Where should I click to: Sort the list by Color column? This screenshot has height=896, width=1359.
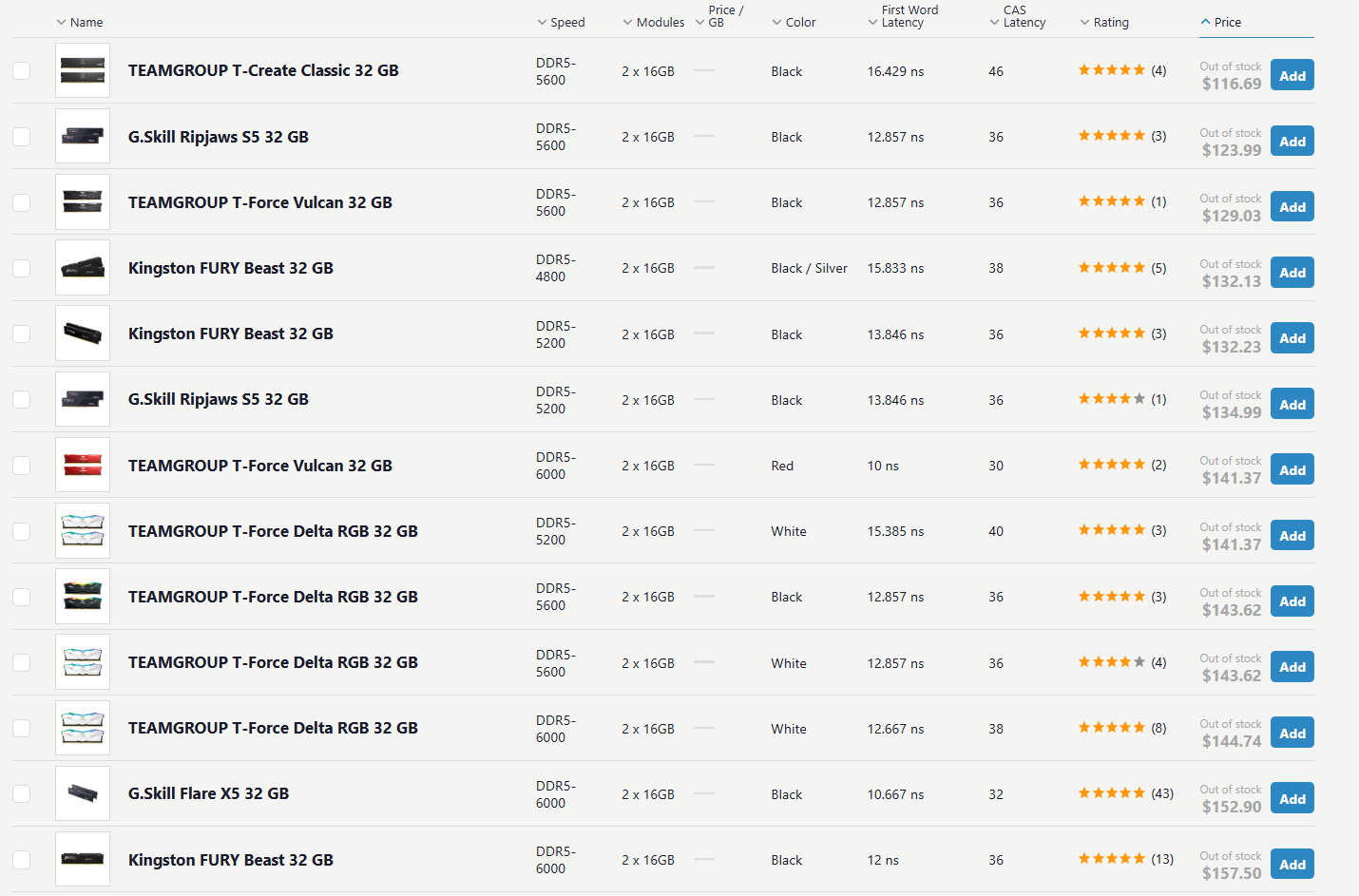tap(794, 22)
